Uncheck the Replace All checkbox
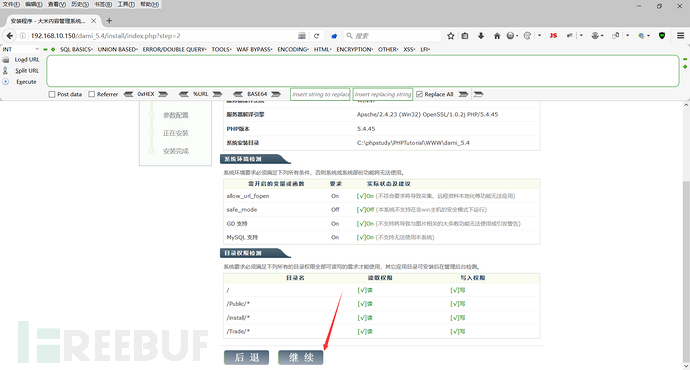Viewport: 690px width, 370px height. (x=419, y=94)
